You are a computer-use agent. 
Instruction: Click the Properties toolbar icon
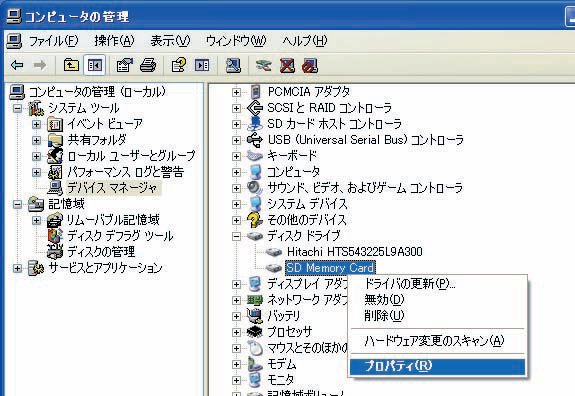click(125, 66)
